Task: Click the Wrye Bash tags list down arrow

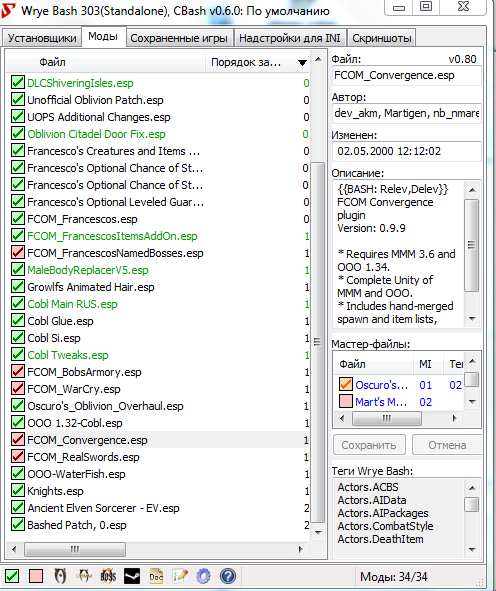Action: click(x=472, y=549)
